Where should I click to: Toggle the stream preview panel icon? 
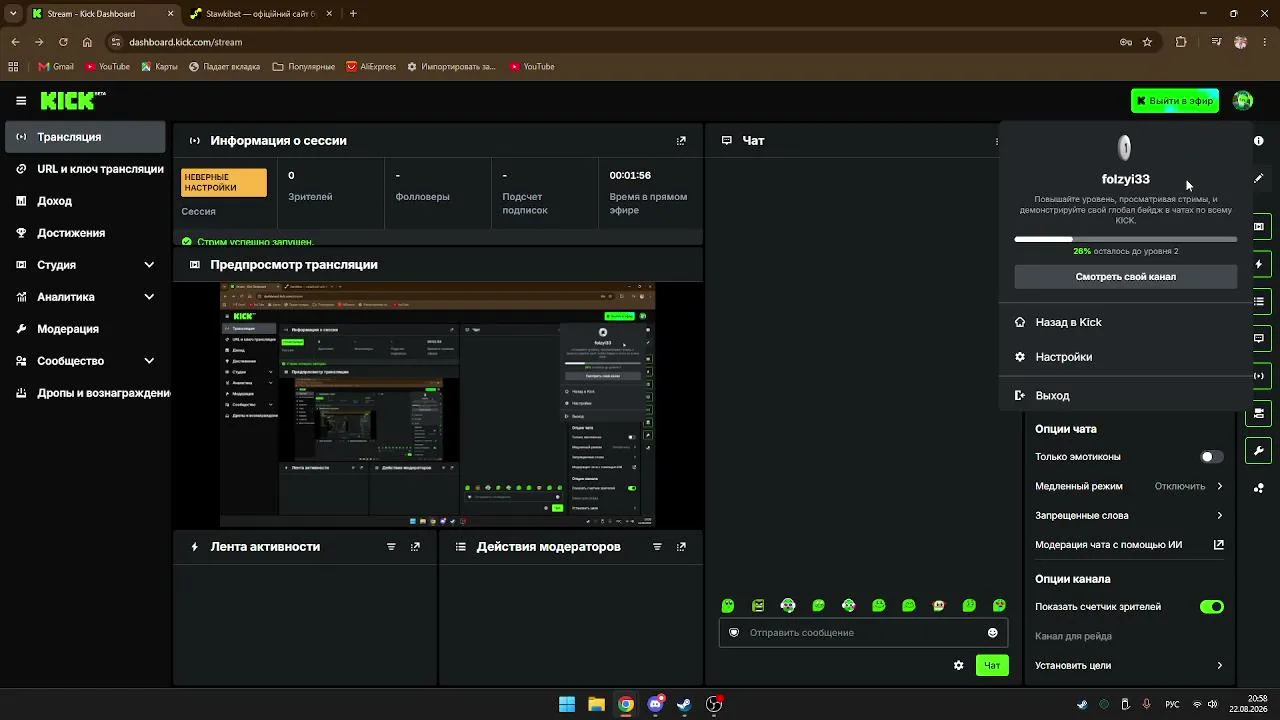tap(1259, 227)
